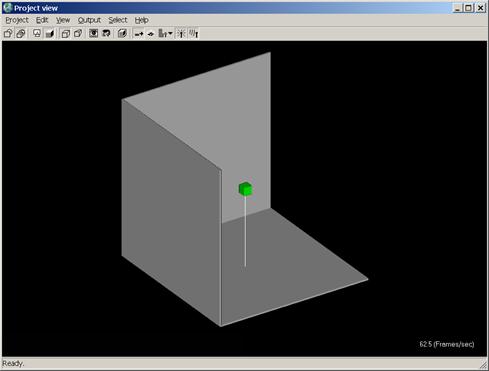Click the dark camera-like toolbar icon

[94, 33]
